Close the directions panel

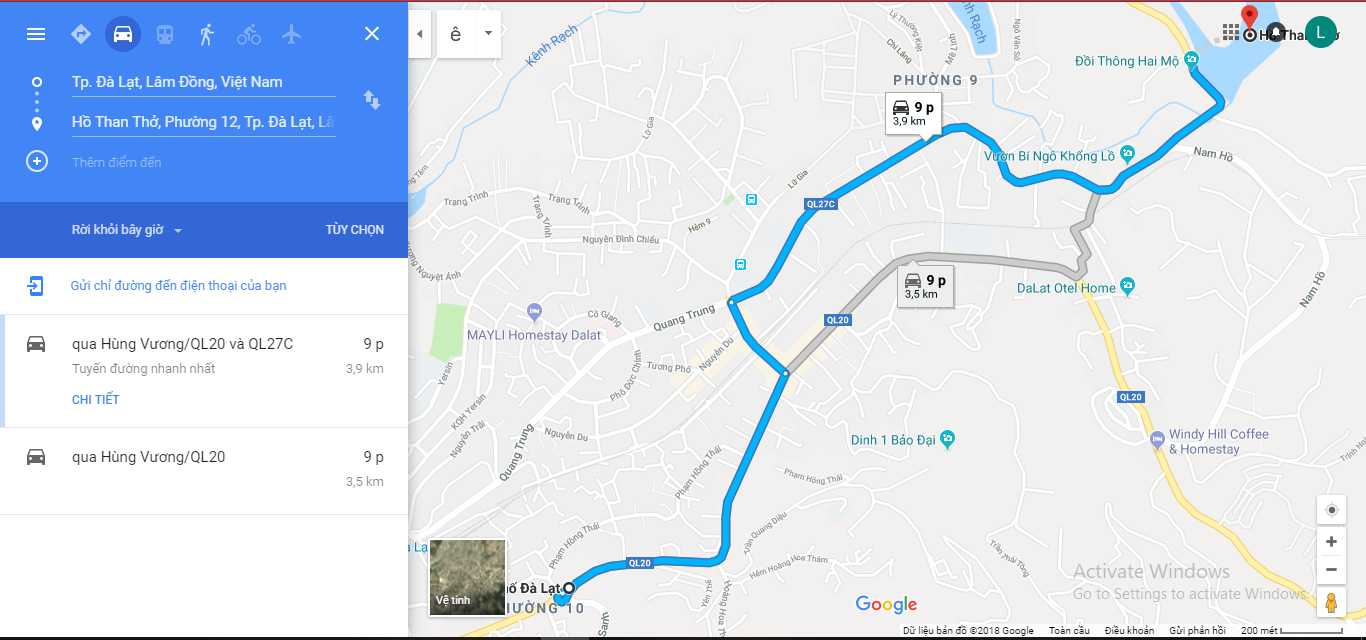372,34
